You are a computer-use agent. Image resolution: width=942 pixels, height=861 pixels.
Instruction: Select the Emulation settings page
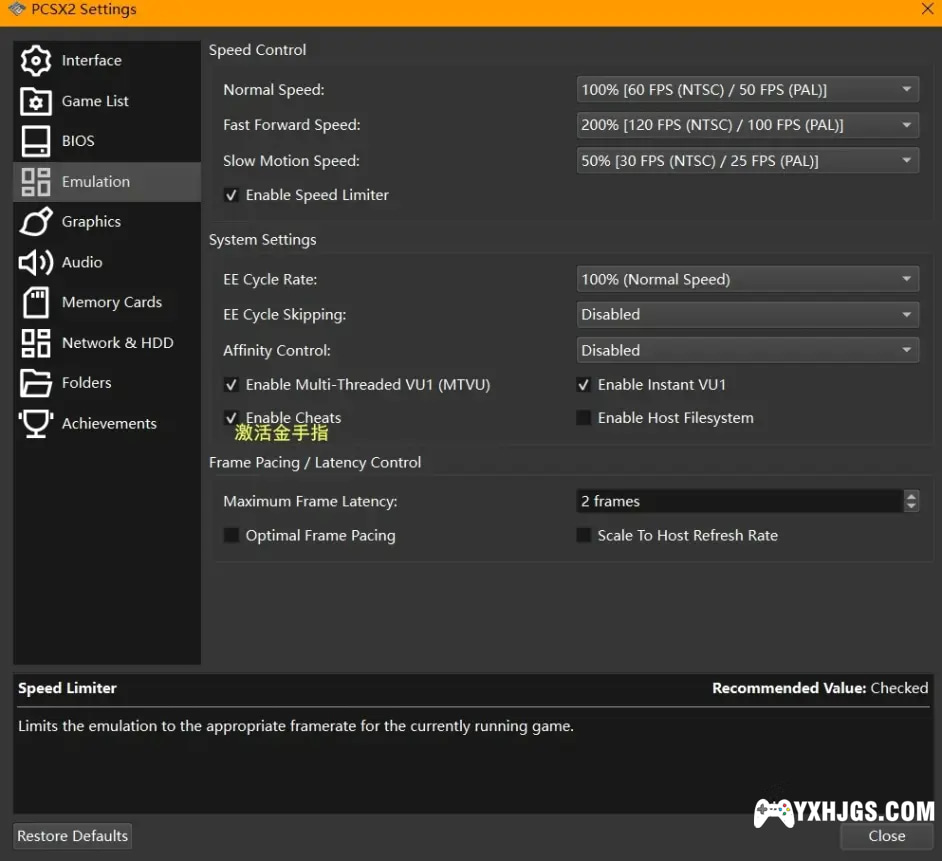coord(95,182)
